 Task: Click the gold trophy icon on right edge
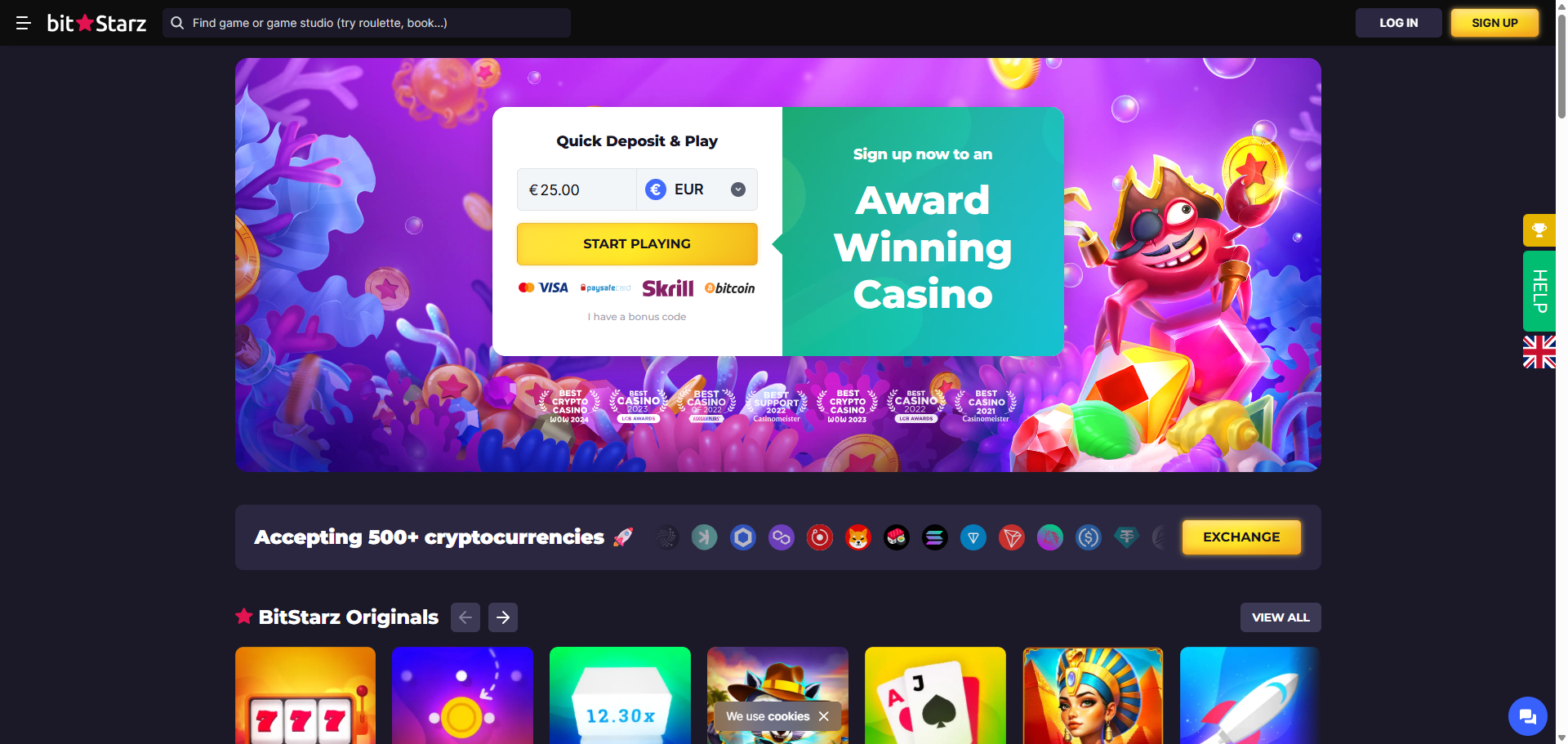(x=1539, y=230)
